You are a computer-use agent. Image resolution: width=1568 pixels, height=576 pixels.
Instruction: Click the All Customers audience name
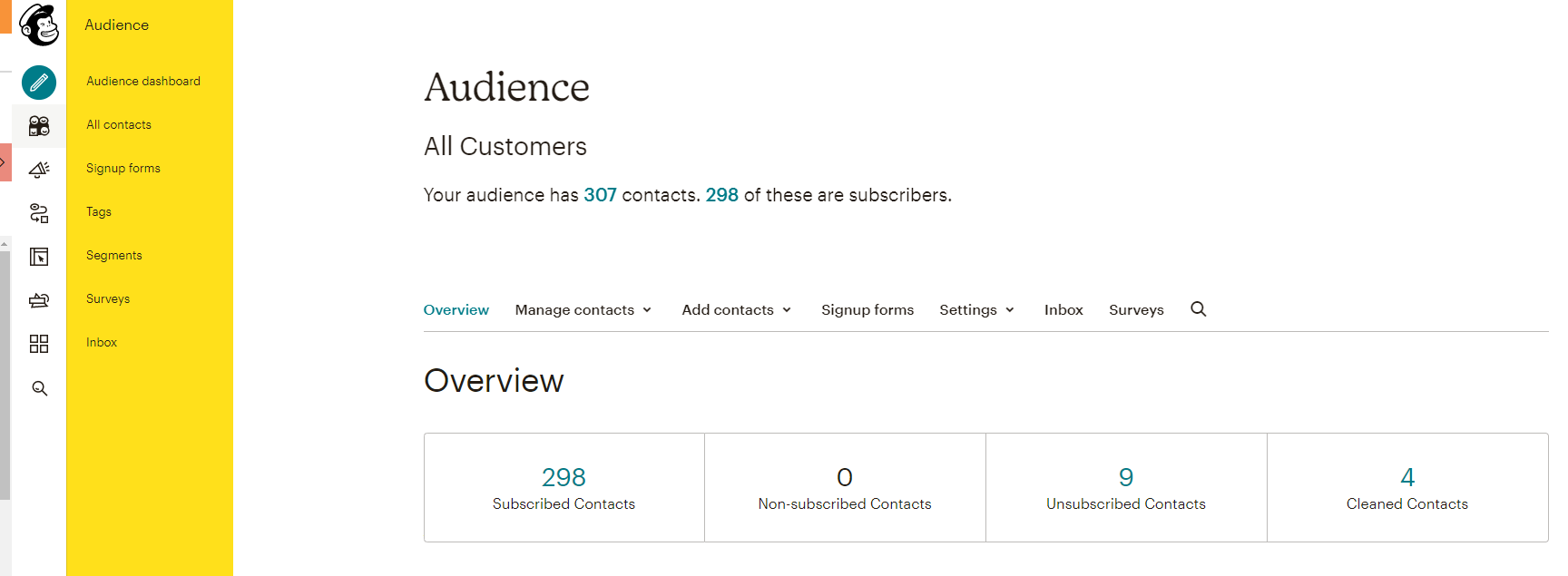(505, 147)
